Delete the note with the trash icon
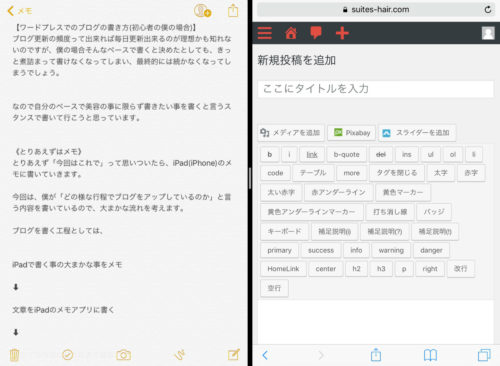 (14, 355)
